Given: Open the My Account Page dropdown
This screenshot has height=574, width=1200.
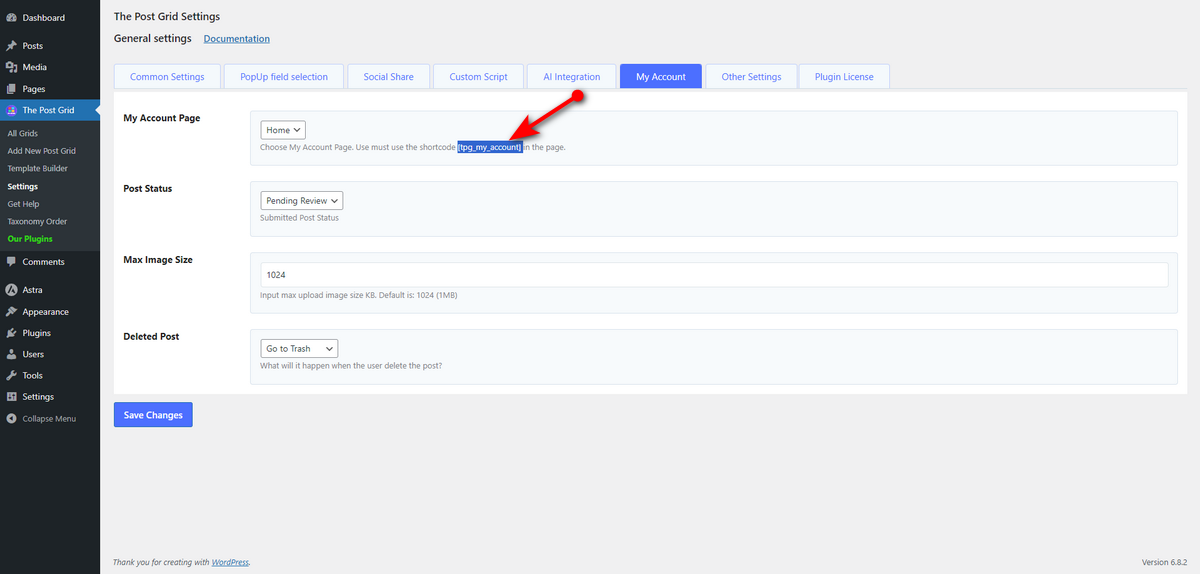Looking at the screenshot, I should pos(283,130).
